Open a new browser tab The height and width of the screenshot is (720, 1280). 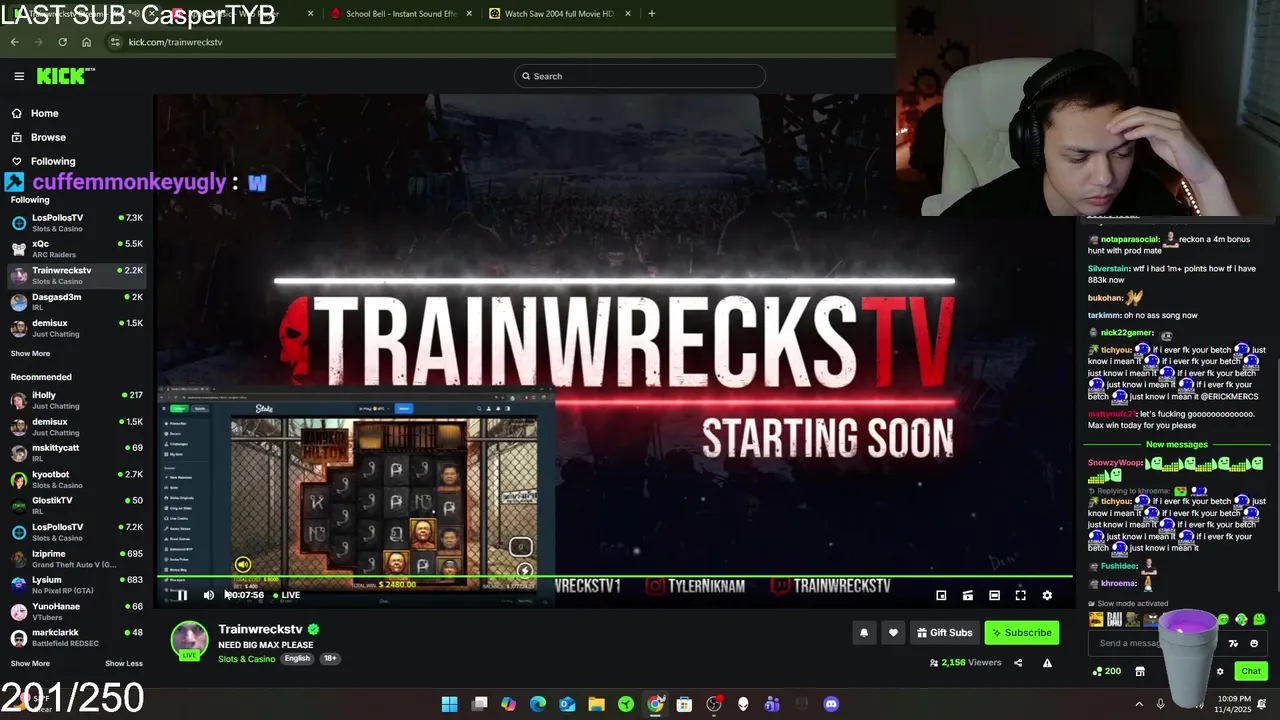pyautogui.click(x=652, y=14)
